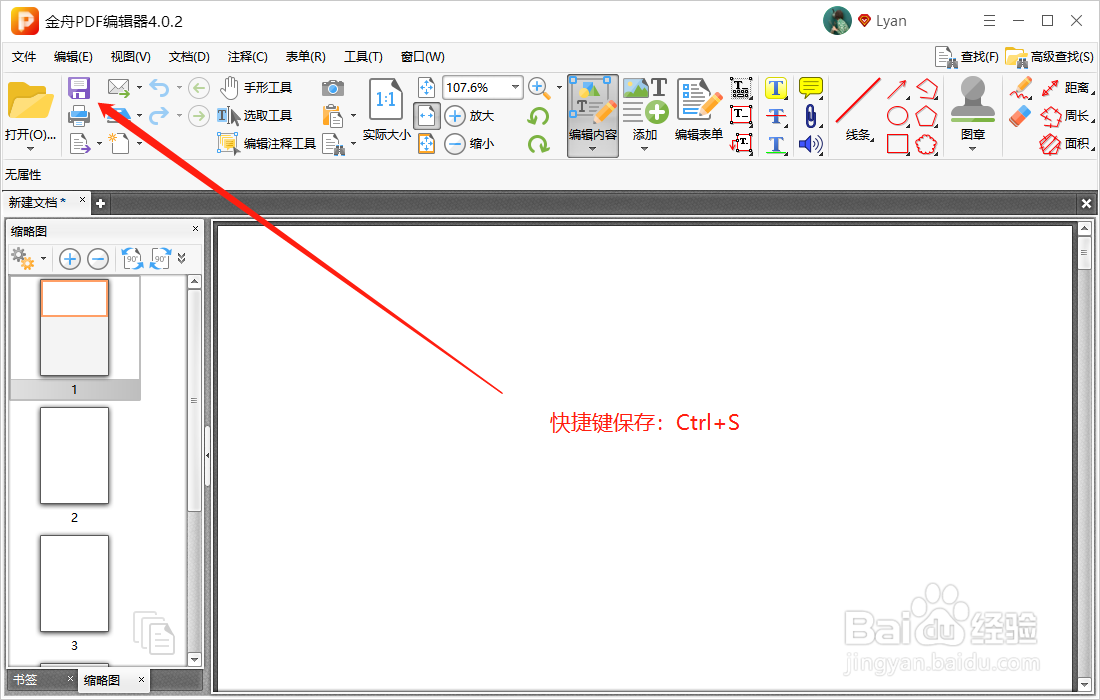Image resolution: width=1100 pixels, height=700 pixels.
Task: Toggle the fit page view button
Action: (427, 88)
